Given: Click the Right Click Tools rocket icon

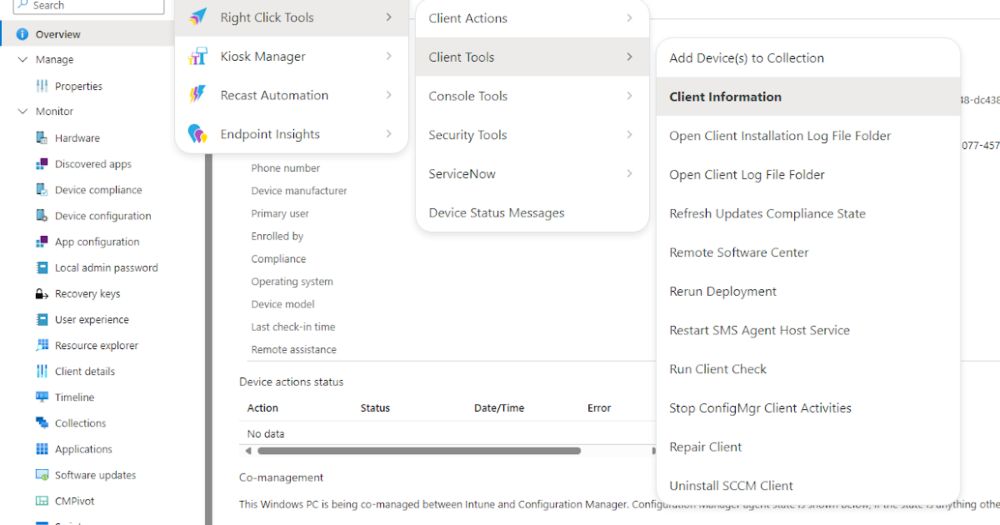Looking at the screenshot, I should (198, 17).
